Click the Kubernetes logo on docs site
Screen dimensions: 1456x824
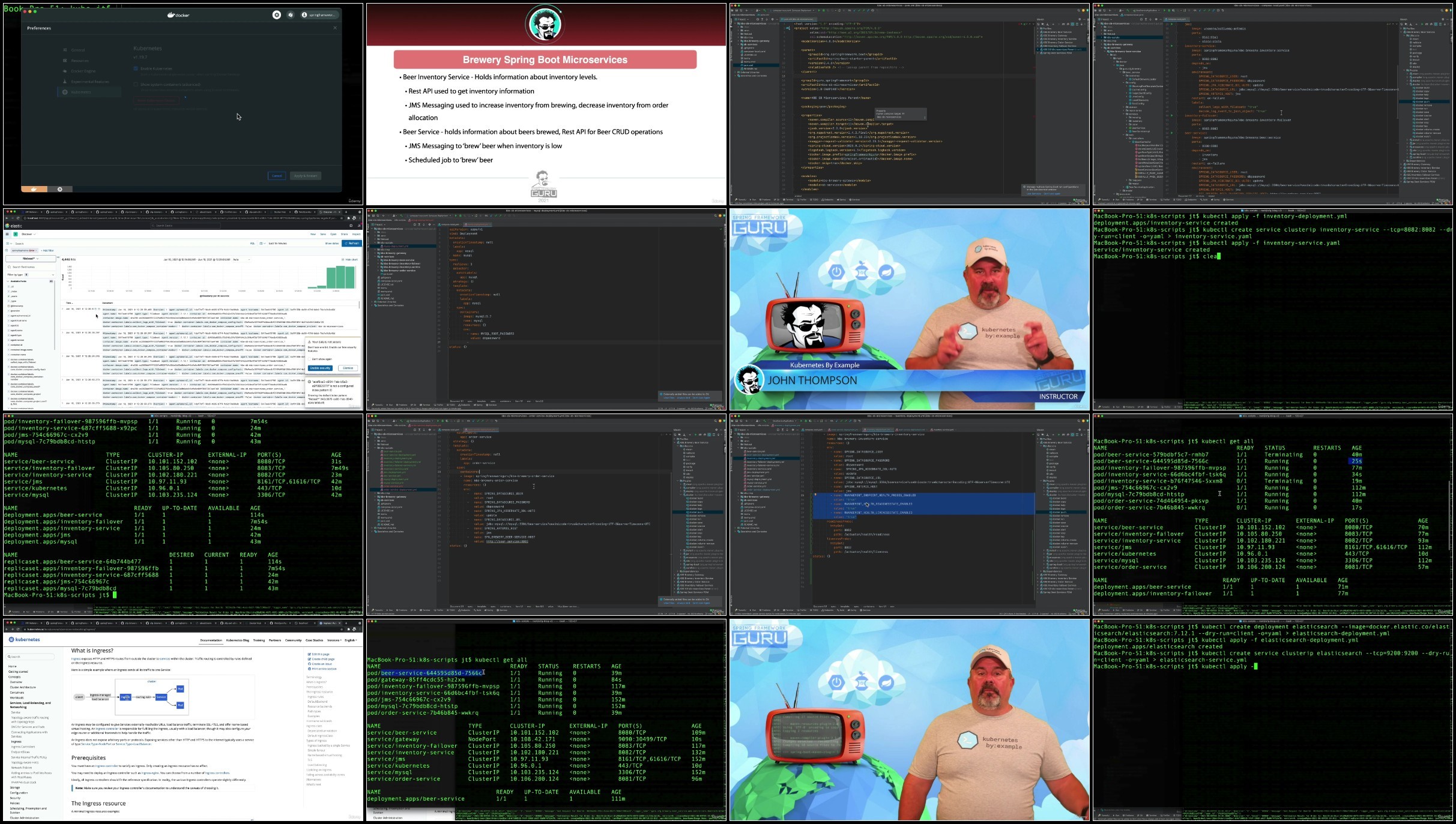coord(24,639)
